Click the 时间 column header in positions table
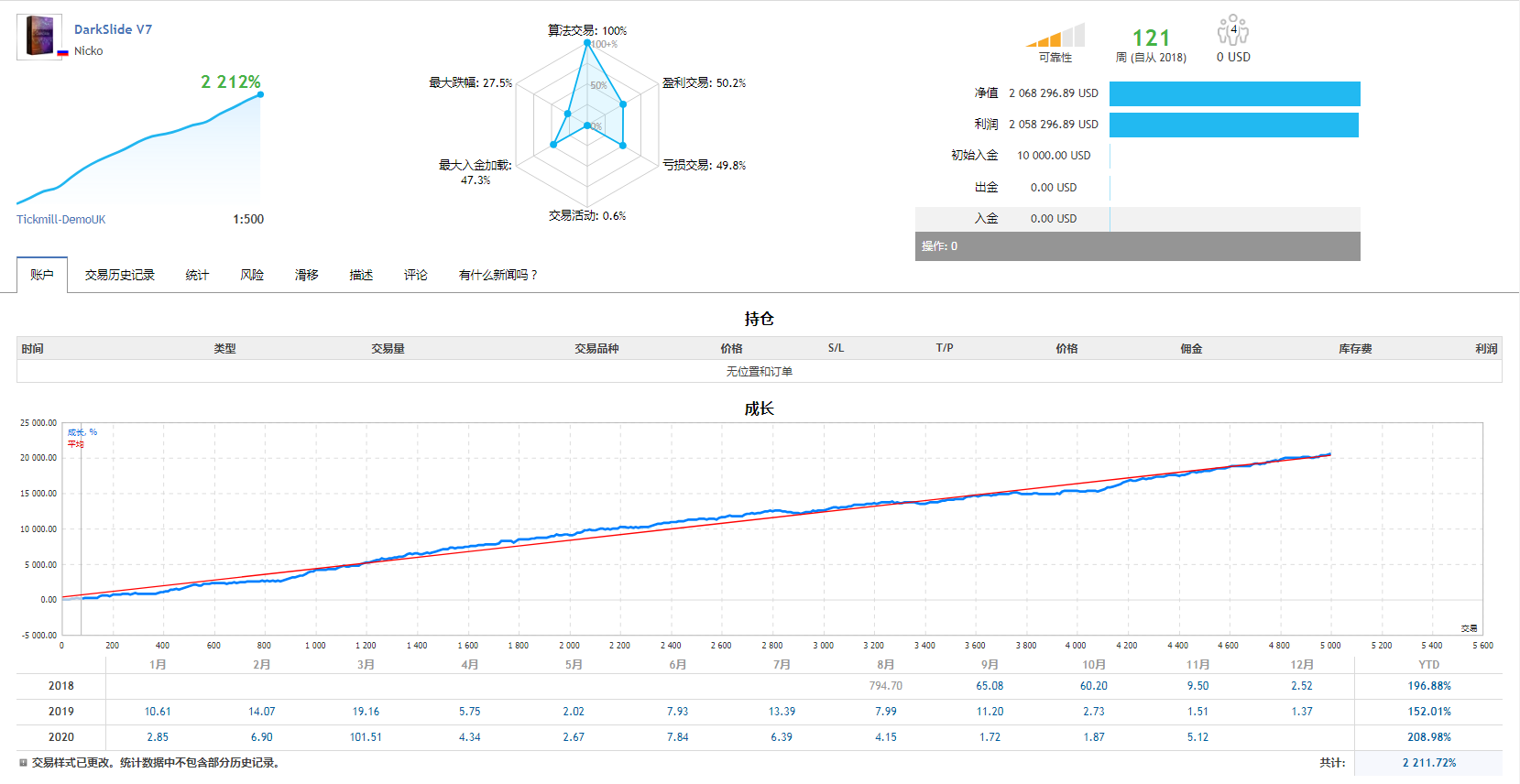The height and width of the screenshot is (784, 1520). pos(33,349)
